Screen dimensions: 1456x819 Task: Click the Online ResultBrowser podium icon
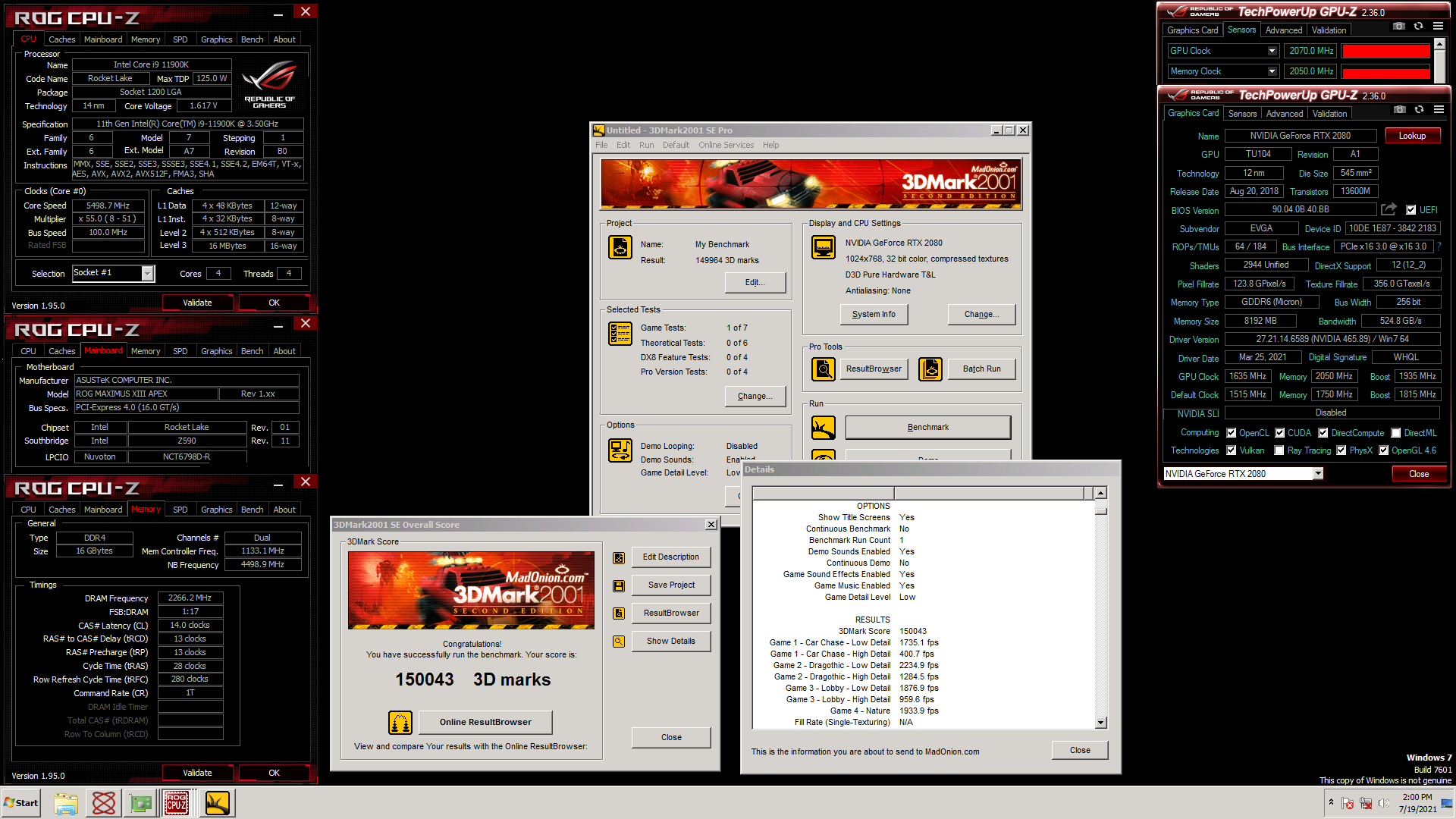[x=400, y=723]
